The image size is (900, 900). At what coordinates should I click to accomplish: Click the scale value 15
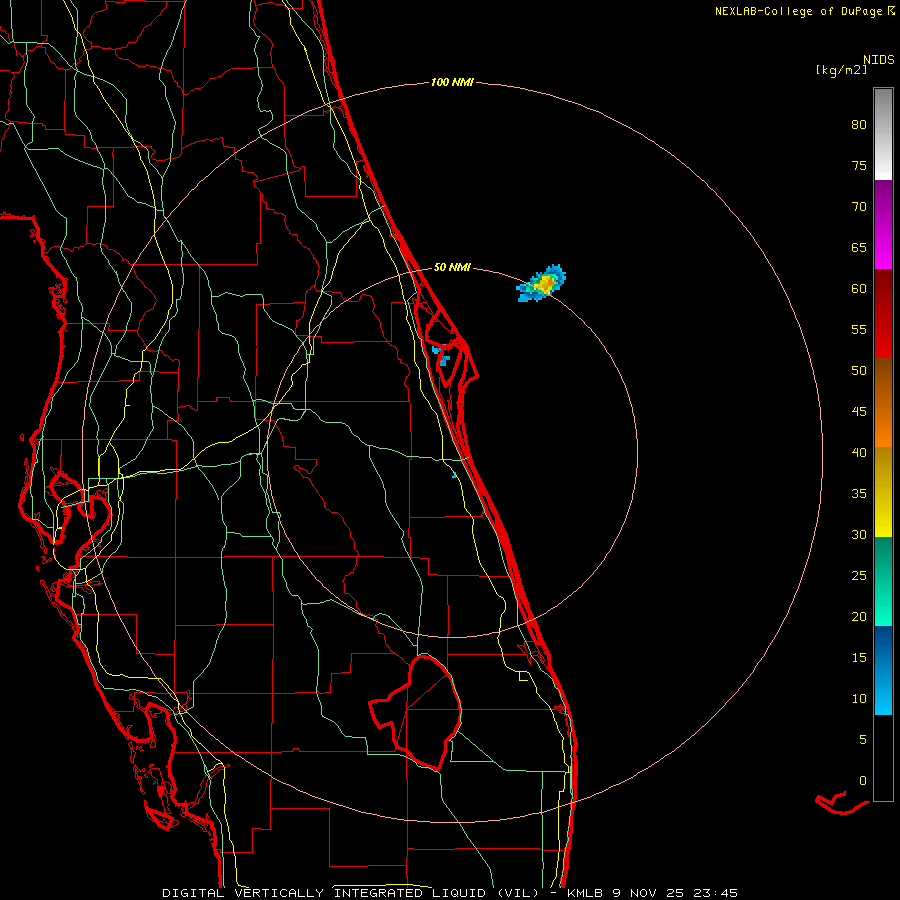point(859,658)
